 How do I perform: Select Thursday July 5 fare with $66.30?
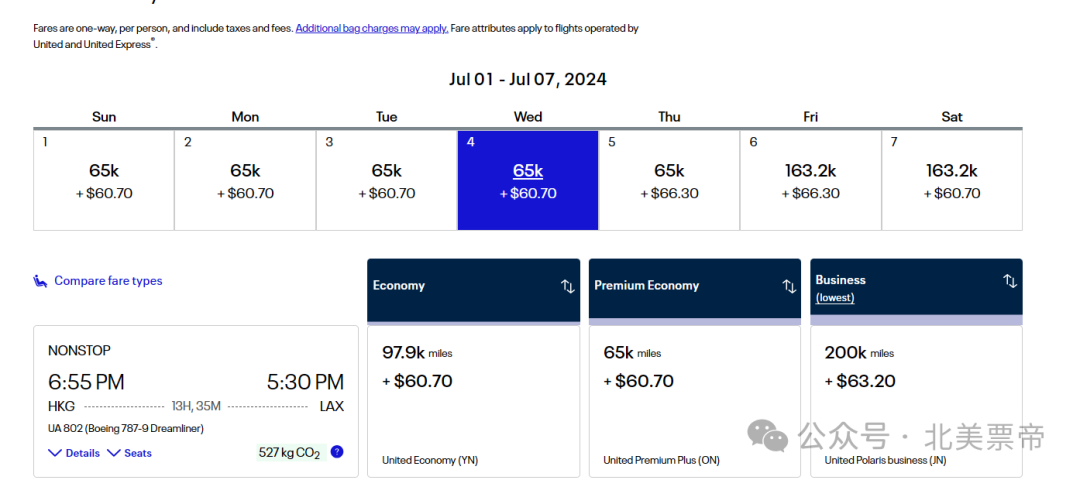coord(669,180)
